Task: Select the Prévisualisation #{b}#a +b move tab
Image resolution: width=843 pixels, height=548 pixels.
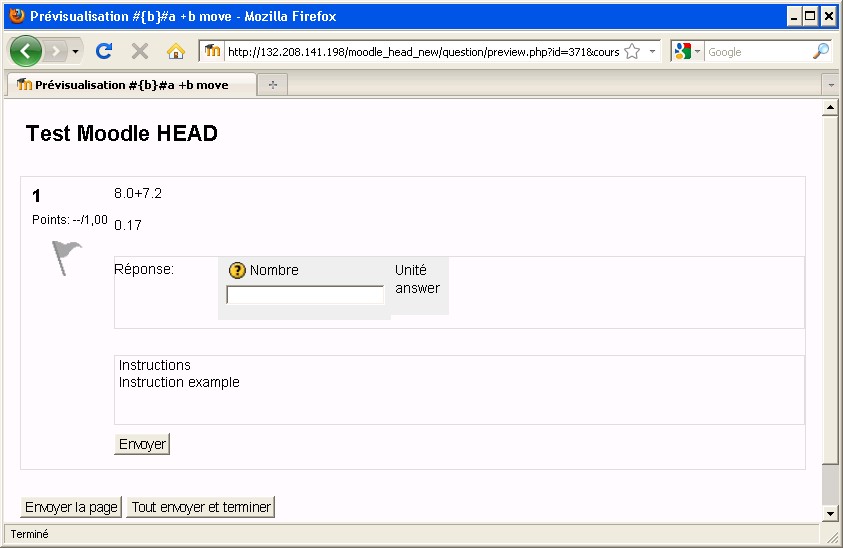Action: pos(131,85)
